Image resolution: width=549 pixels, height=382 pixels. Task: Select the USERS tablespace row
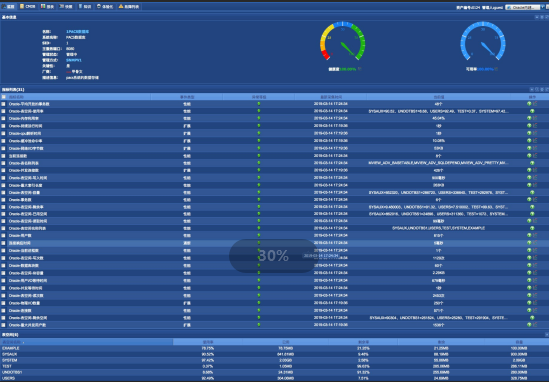274,378
